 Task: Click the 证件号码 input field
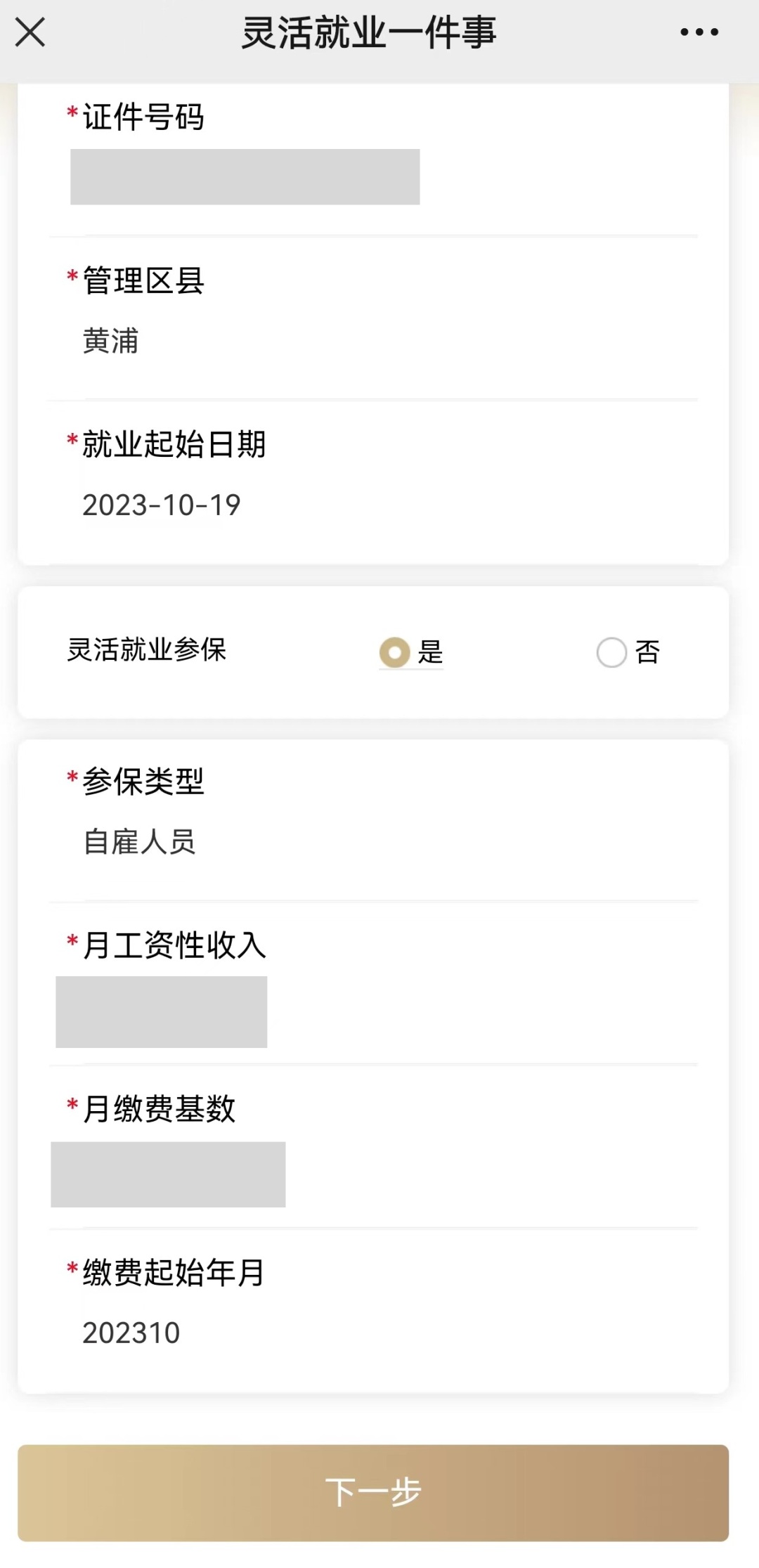(x=245, y=177)
